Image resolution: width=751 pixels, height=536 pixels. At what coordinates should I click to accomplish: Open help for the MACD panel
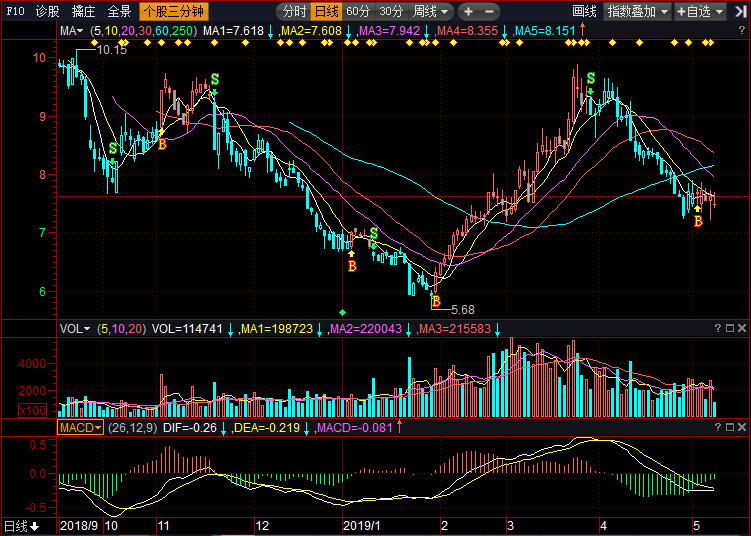(717, 428)
